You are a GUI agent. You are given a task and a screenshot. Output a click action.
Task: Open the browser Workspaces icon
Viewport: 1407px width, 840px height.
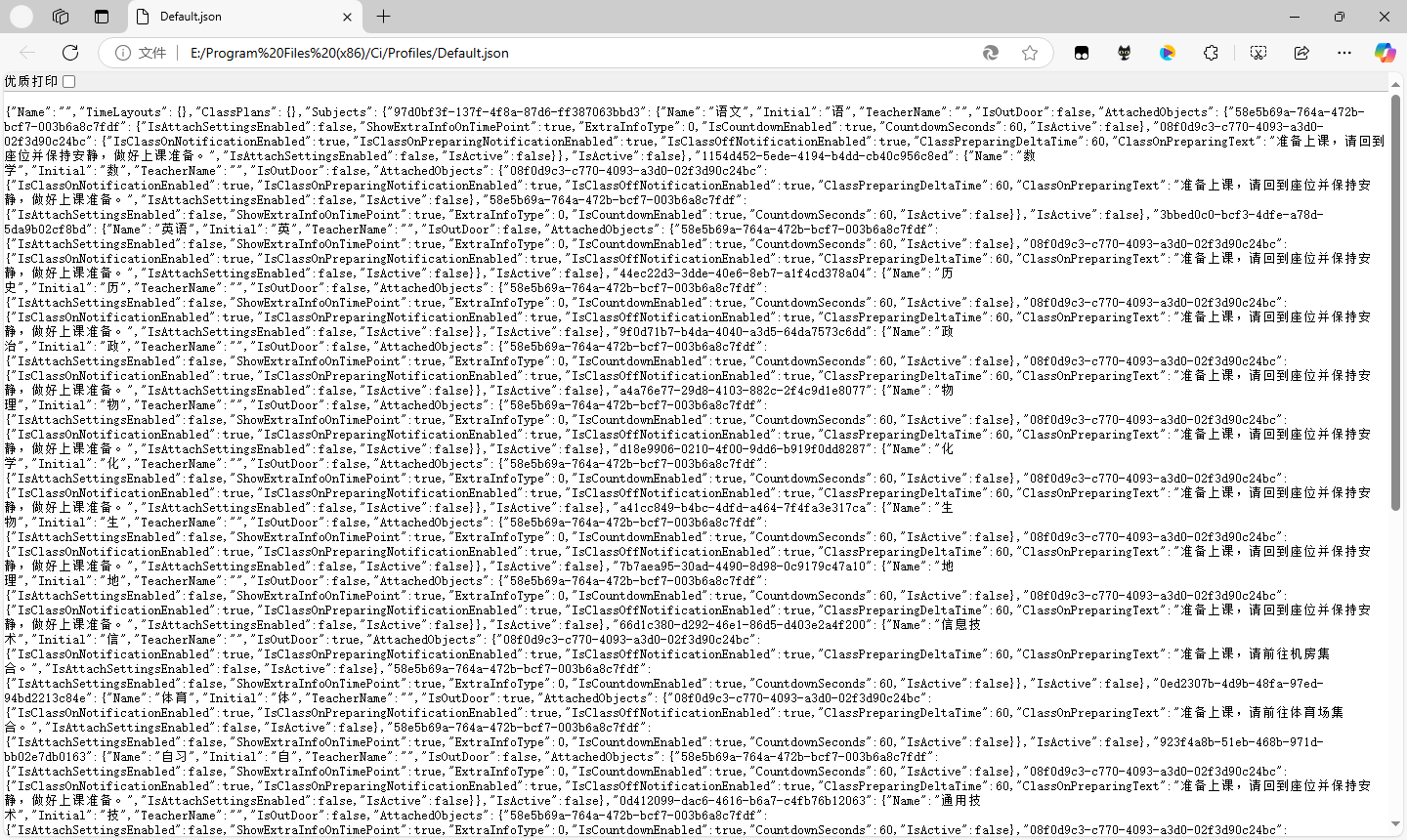point(61,17)
